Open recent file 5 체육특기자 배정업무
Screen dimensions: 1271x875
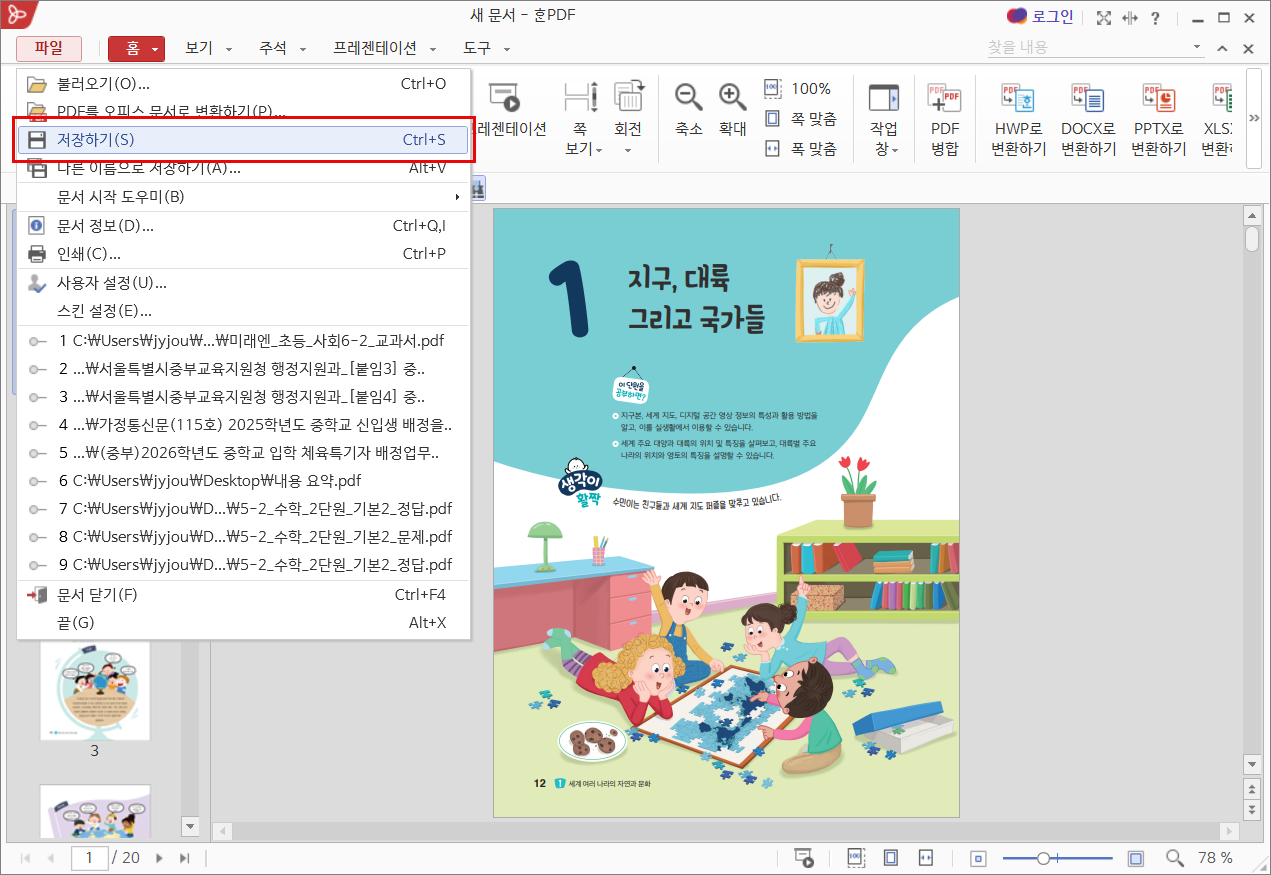coord(243,453)
